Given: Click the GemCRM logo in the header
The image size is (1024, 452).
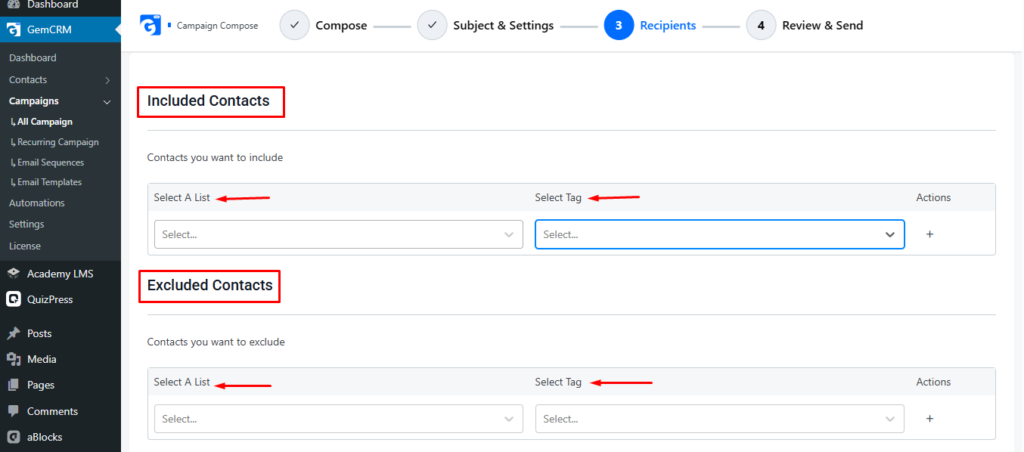Looking at the screenshot, I should [150, 25].
